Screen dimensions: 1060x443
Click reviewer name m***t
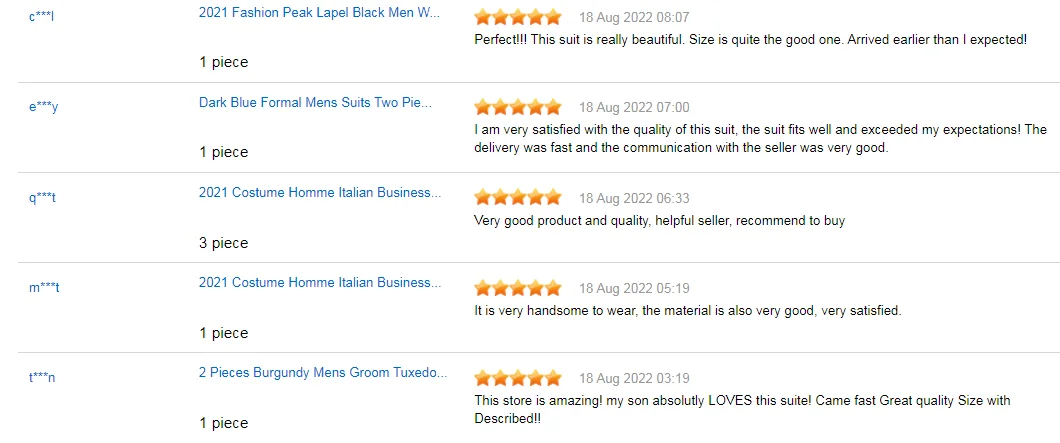click(x=45, y=288)
